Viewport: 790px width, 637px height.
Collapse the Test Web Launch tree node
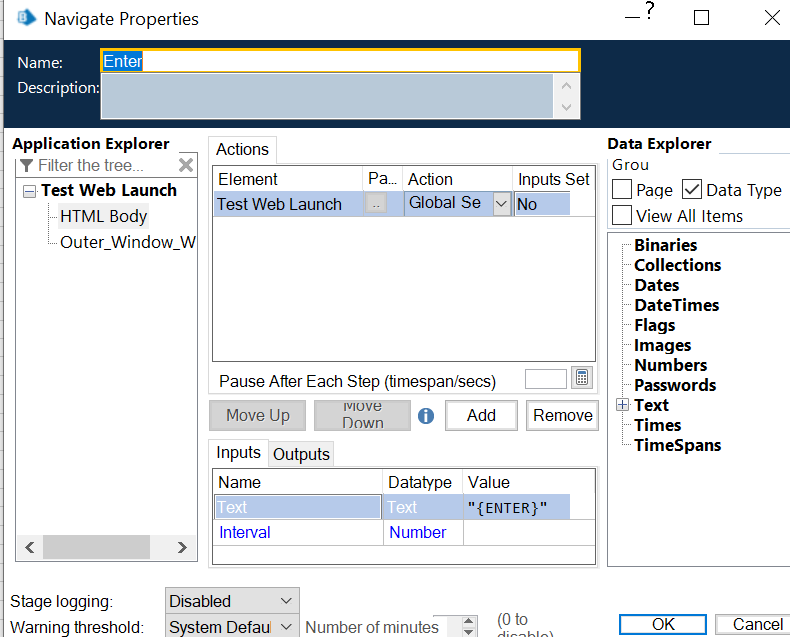tap(29, 191)
